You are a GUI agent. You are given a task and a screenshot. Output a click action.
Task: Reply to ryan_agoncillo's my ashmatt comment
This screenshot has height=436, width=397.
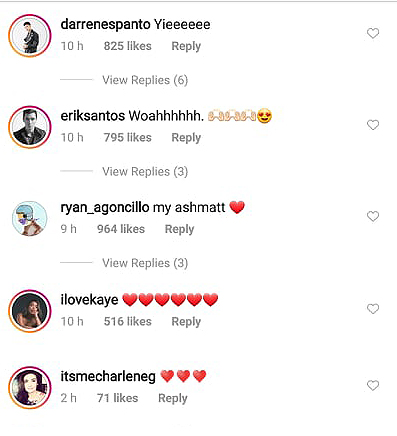click(179, 229)
